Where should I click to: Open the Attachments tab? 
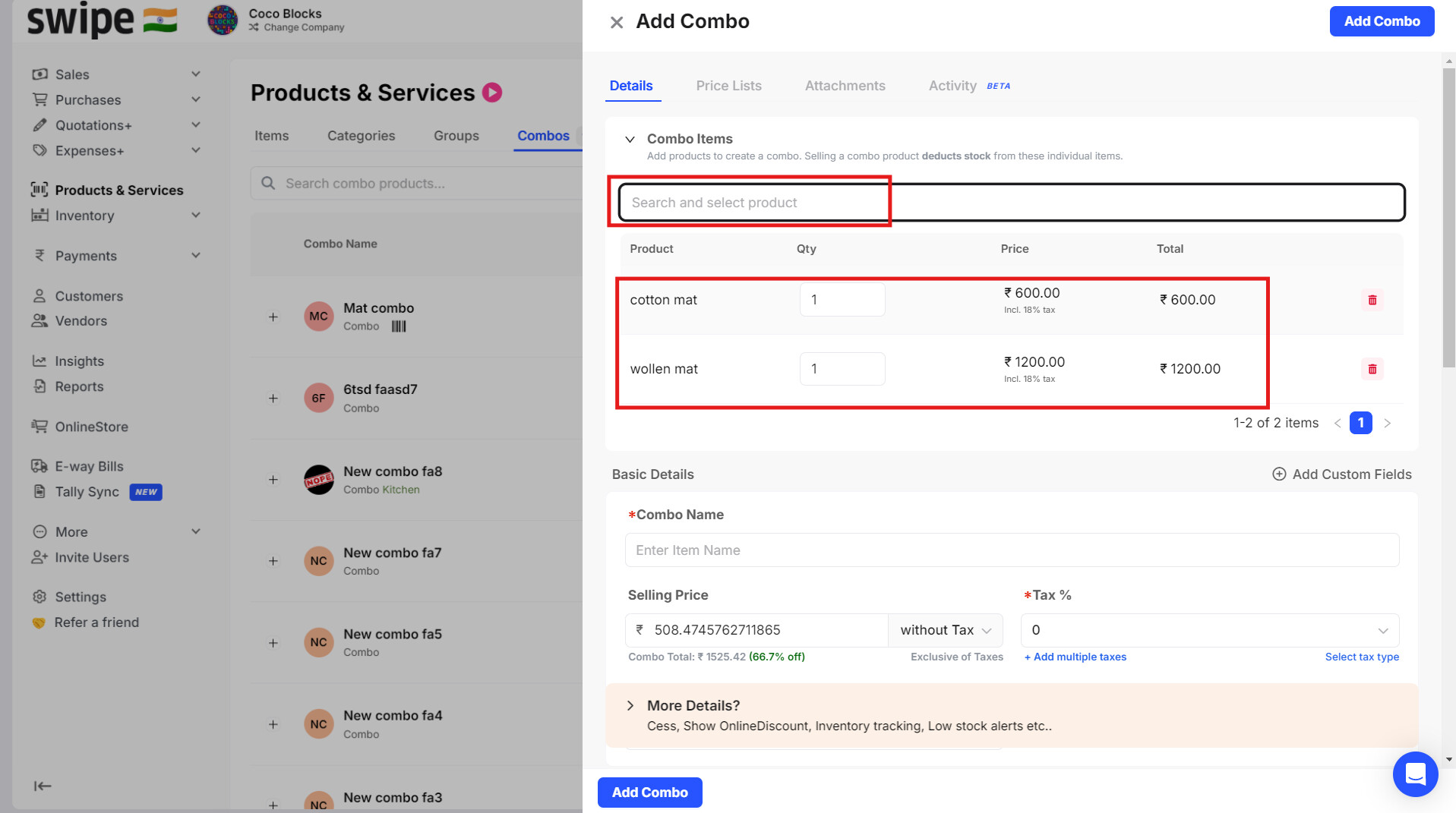(845, 86)
